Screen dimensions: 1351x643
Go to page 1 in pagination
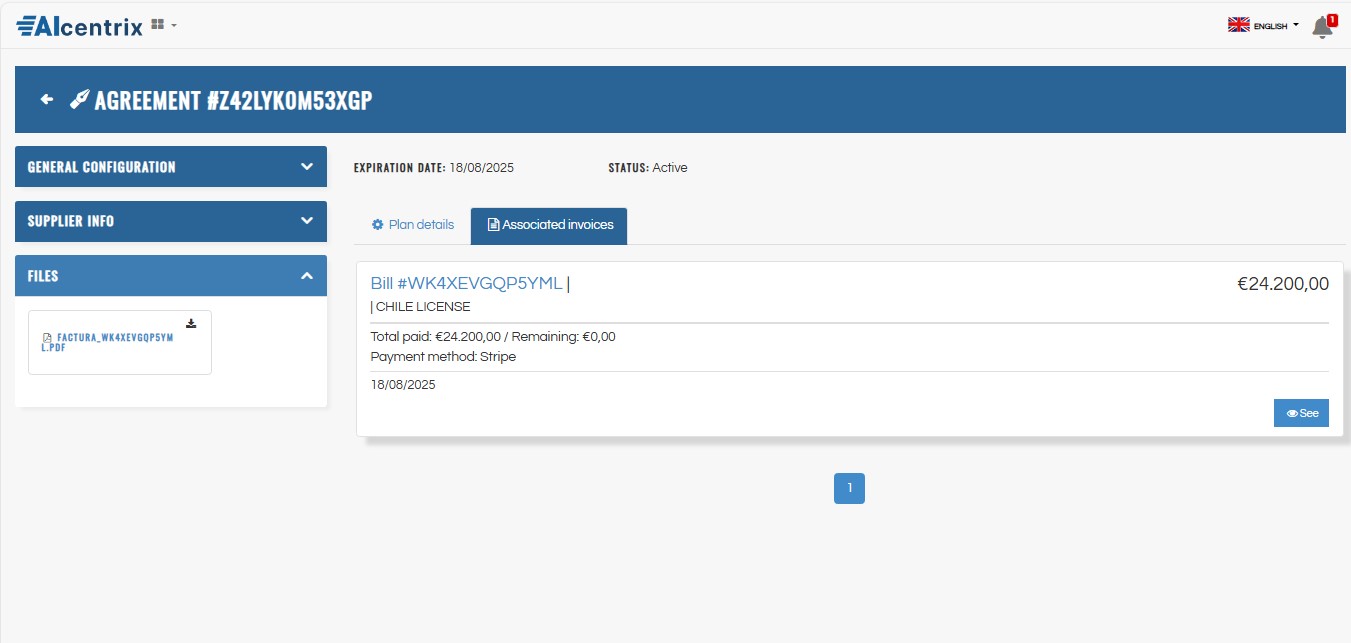849,488
